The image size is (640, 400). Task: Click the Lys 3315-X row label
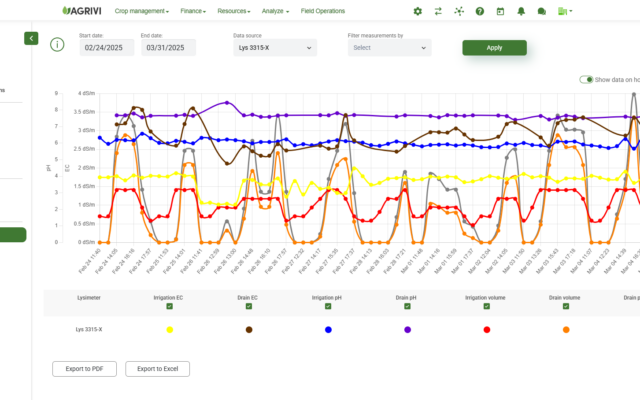[89, 329]
